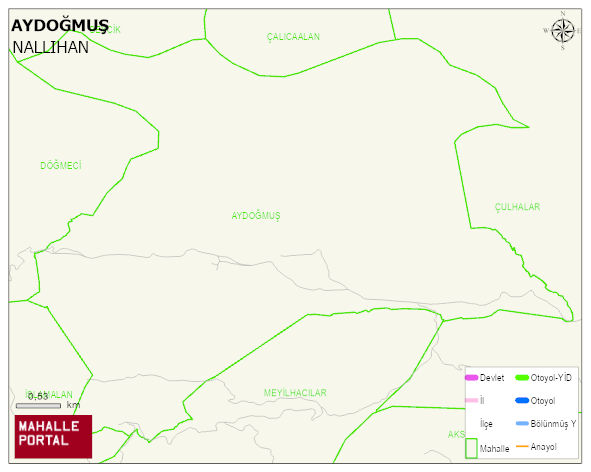Screen dimensions: 591x472
Task: Click the Mahalle Portal logo
Action: click(x=53, y=437)
